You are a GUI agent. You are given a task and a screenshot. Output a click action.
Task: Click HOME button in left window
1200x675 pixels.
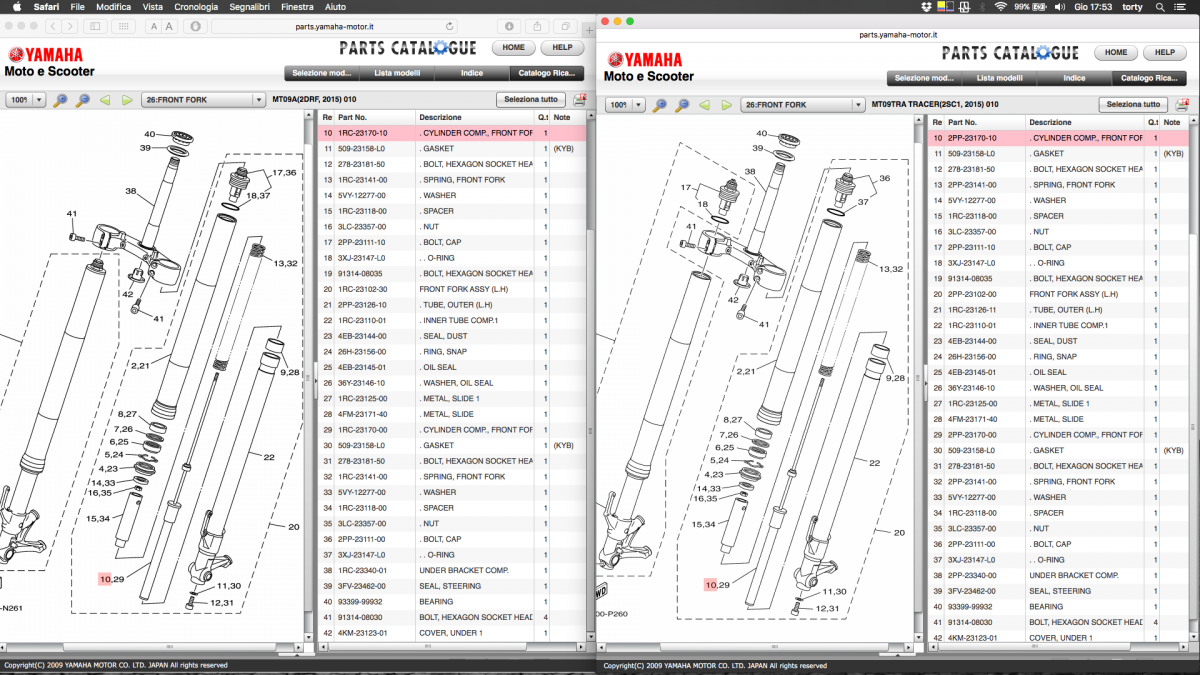click(514, 48)
